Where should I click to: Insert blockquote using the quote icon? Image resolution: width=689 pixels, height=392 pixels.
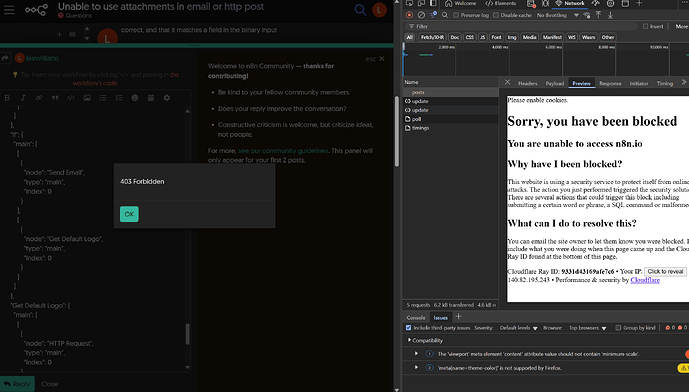pos(55,98)
